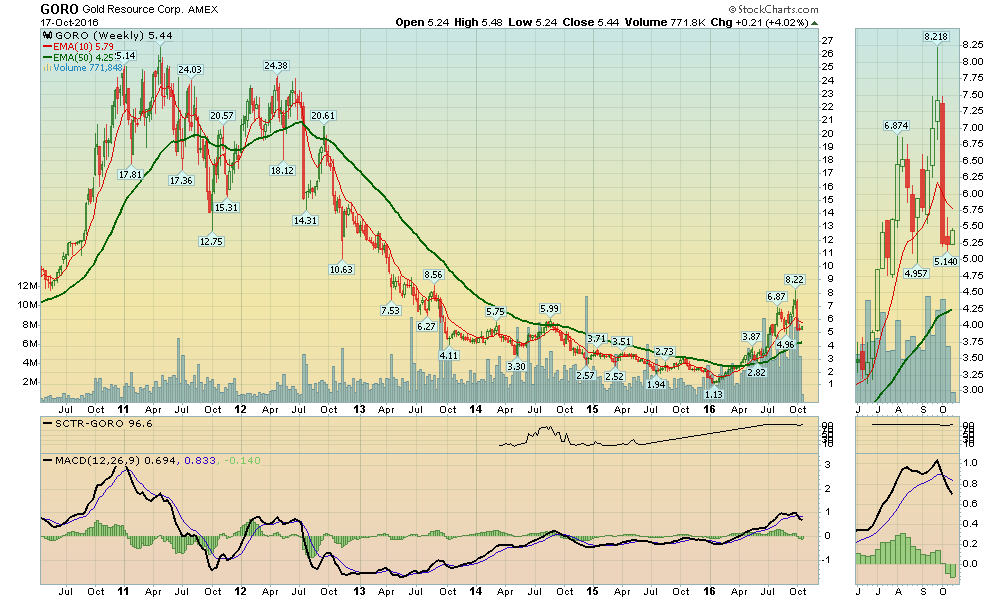This screenshot has width=1000, height=600.
Task: Click the 10.63 price low label
Action: [x=341, y=270]
